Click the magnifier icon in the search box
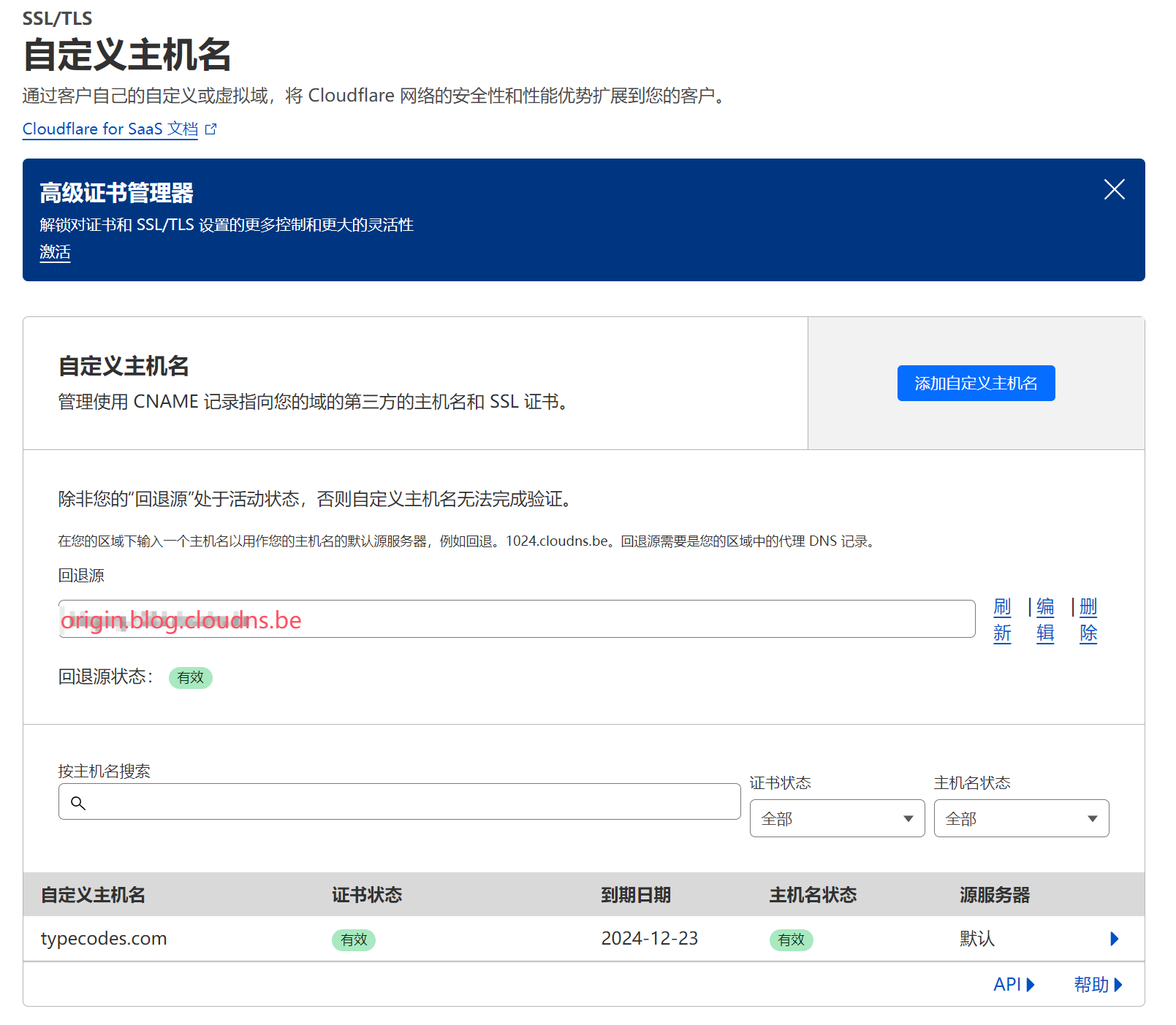The height and width of the screenshot is (1025, 1176). (78, 803)
